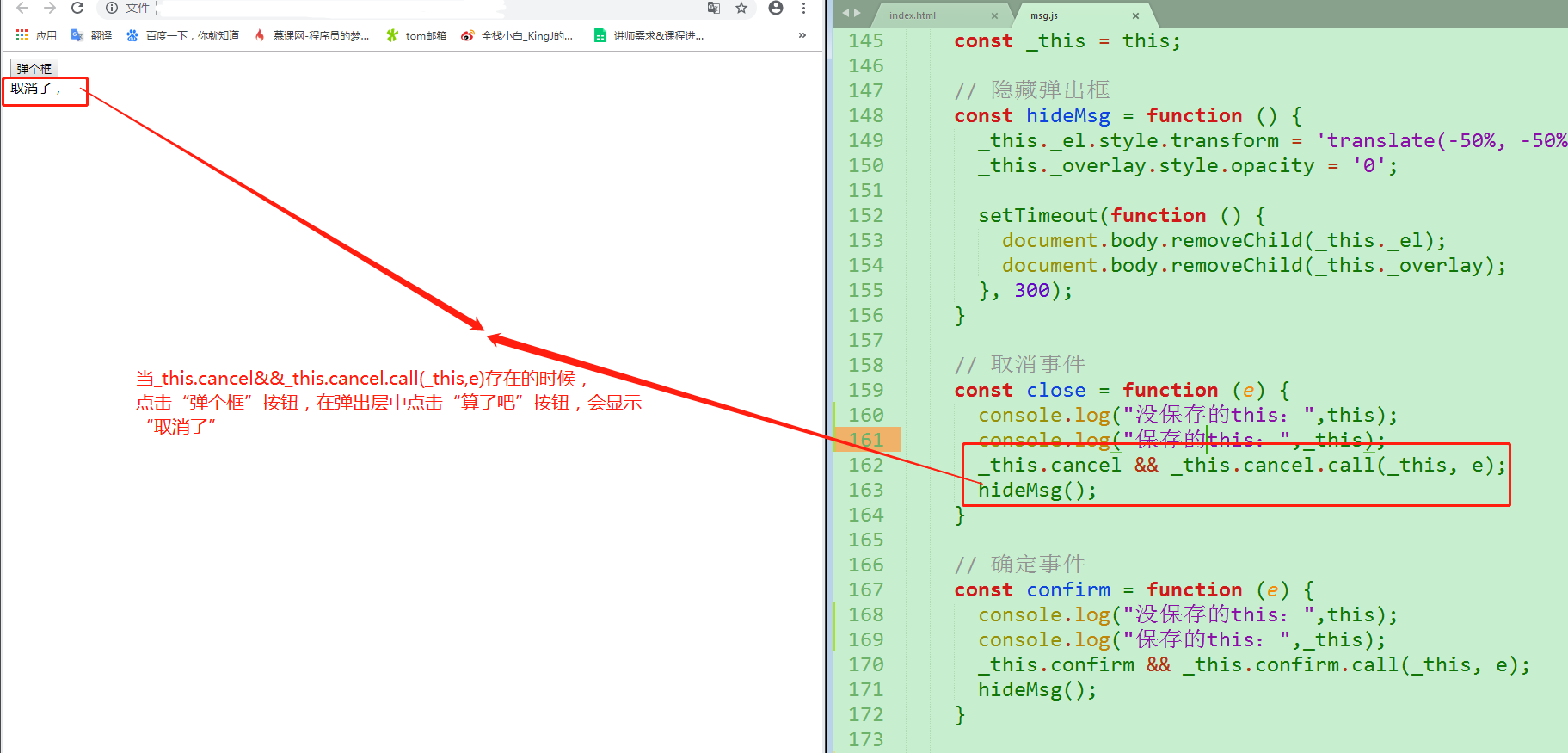Viewport: 1568px width, 753px height.
Task: Click the '_this._overlay.style.opacity' line
Action: [1188, 165]
